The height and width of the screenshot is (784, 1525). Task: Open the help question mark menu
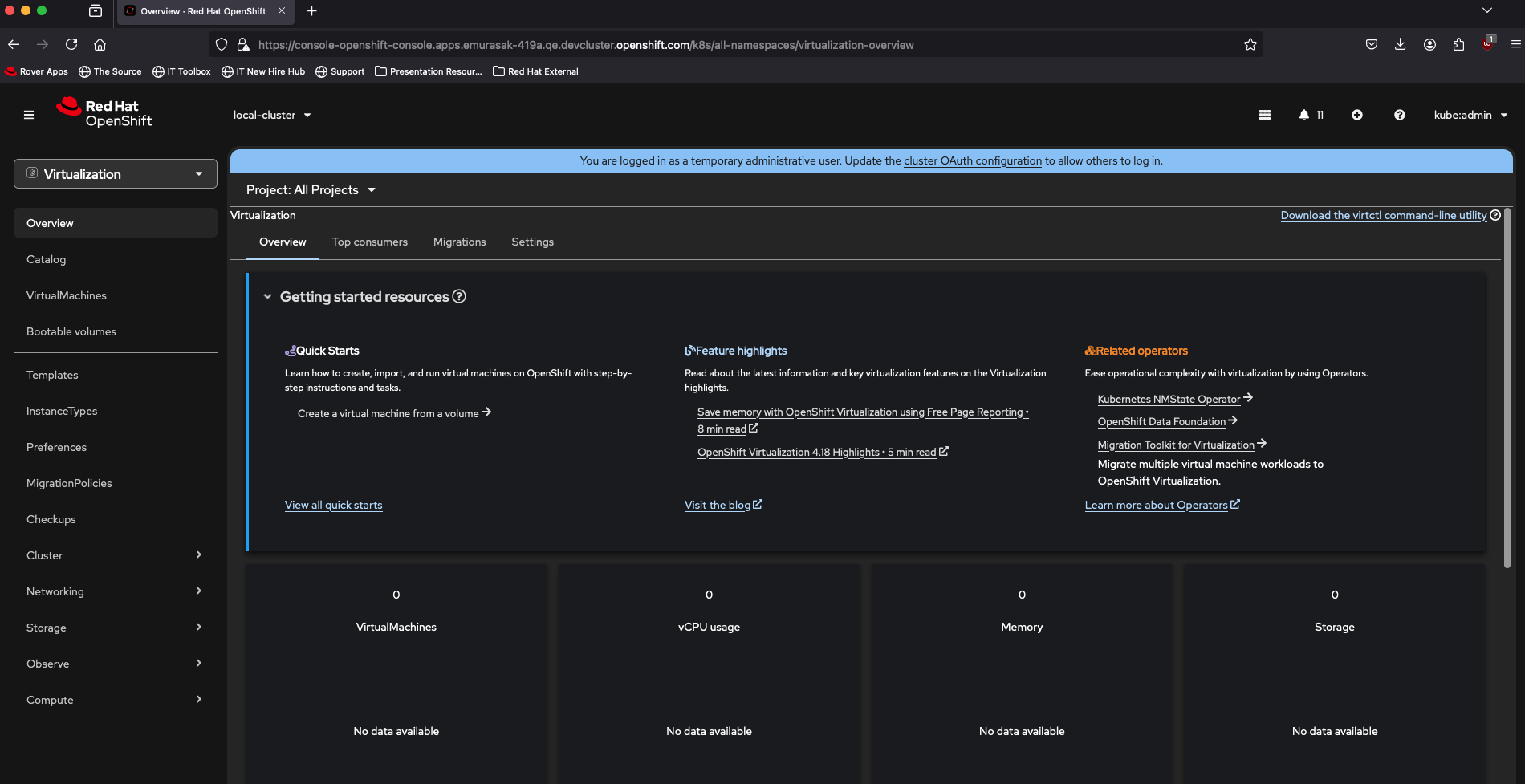pyautogui.click(x=1399, y=115)
